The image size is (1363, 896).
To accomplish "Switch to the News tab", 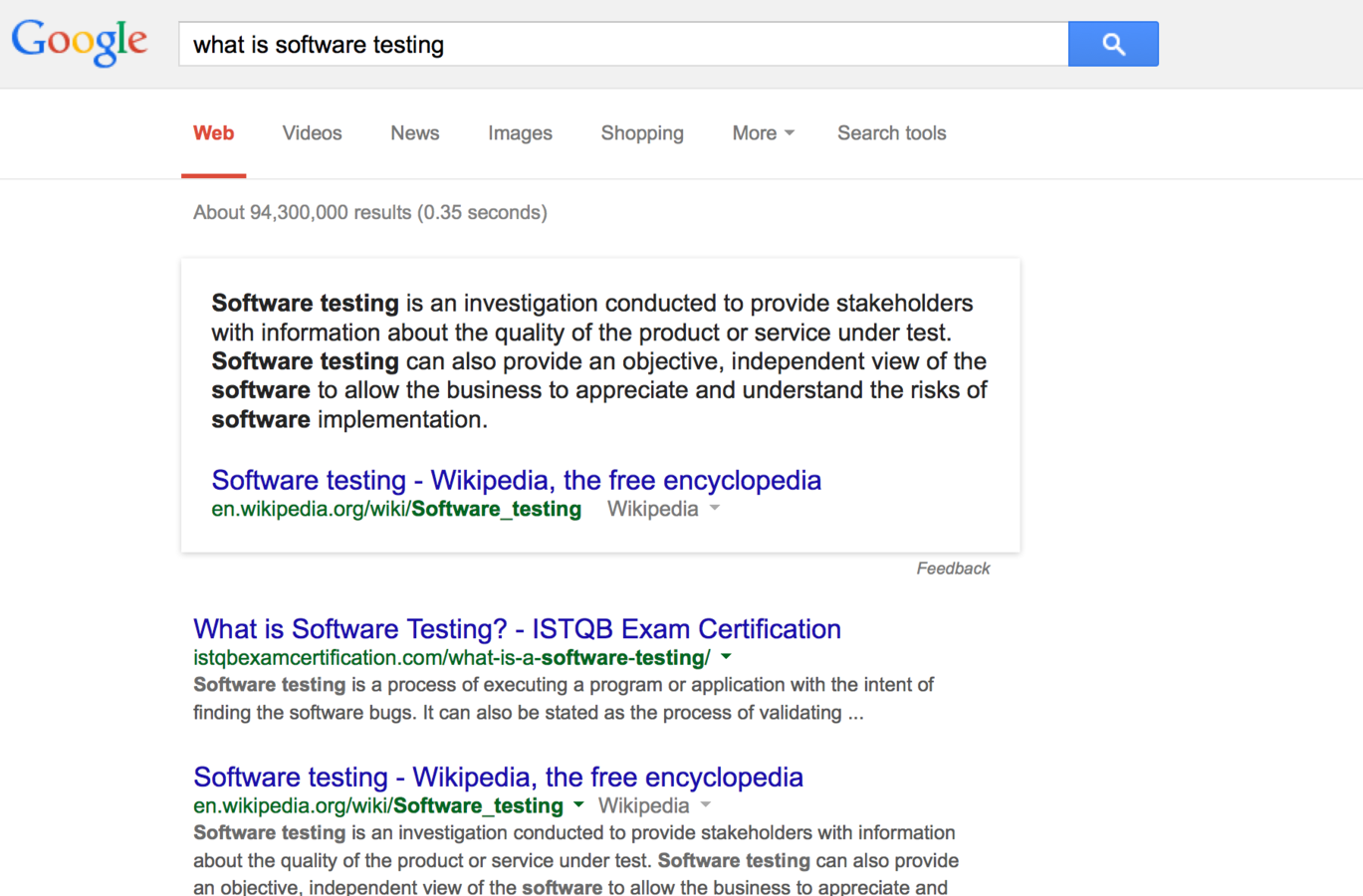I will [414, 133].
